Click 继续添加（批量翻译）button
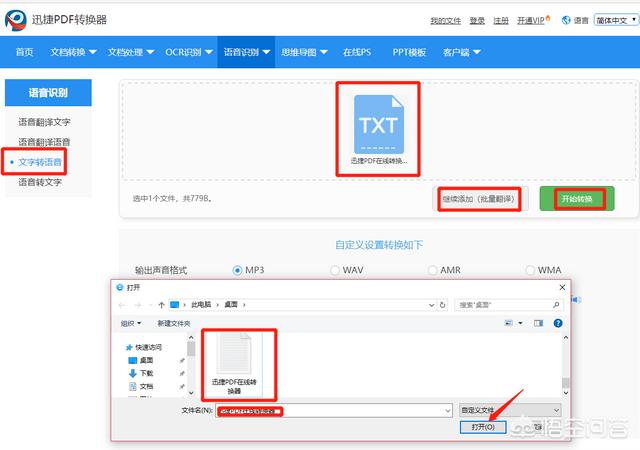The image size is (640, 450). [x=479, y=199]
